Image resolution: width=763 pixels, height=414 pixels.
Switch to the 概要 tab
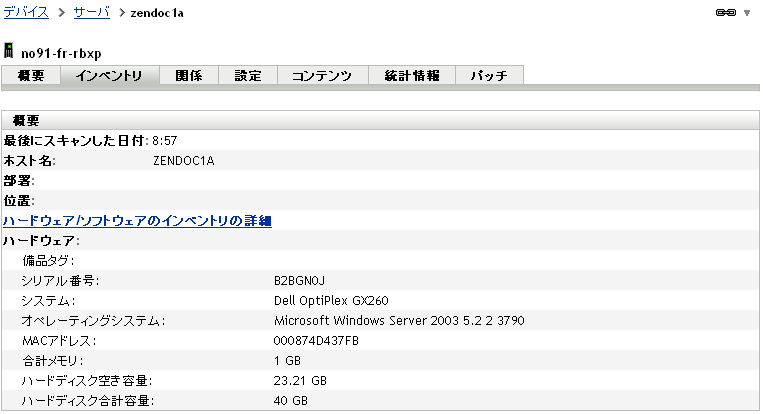(x=31, y=76)
